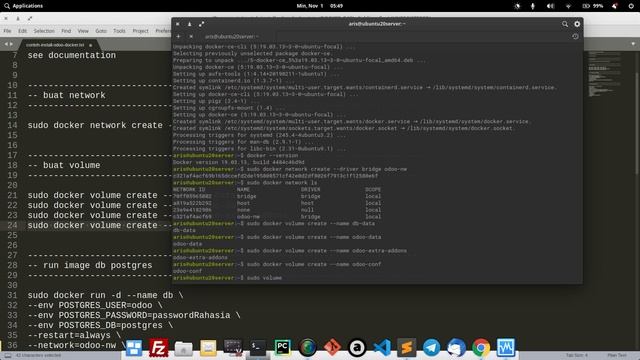This screenshot has height=360, width=640.
Task: Click line 28 '-- run image db postgres'
Action: 90,265
